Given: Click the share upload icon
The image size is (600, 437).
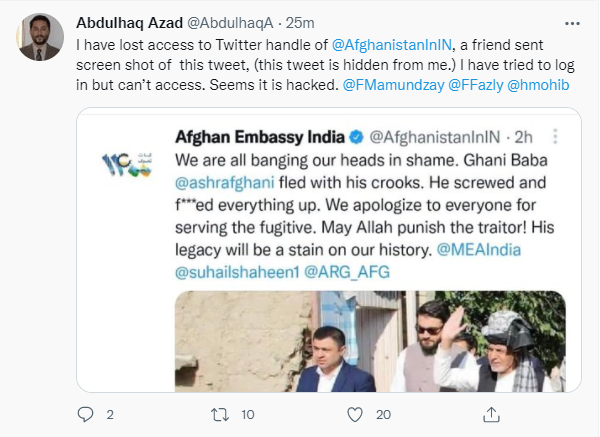Looking at the screenshot, I should [489, 414].
